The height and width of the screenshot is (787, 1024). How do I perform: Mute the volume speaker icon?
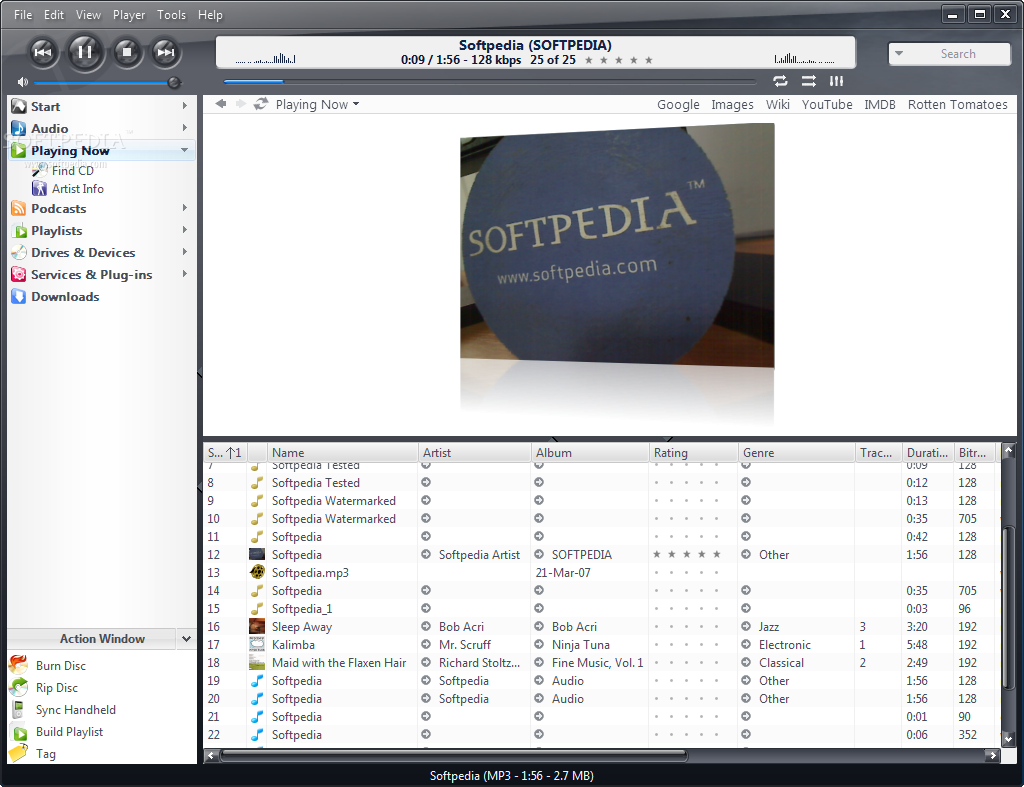23,82
